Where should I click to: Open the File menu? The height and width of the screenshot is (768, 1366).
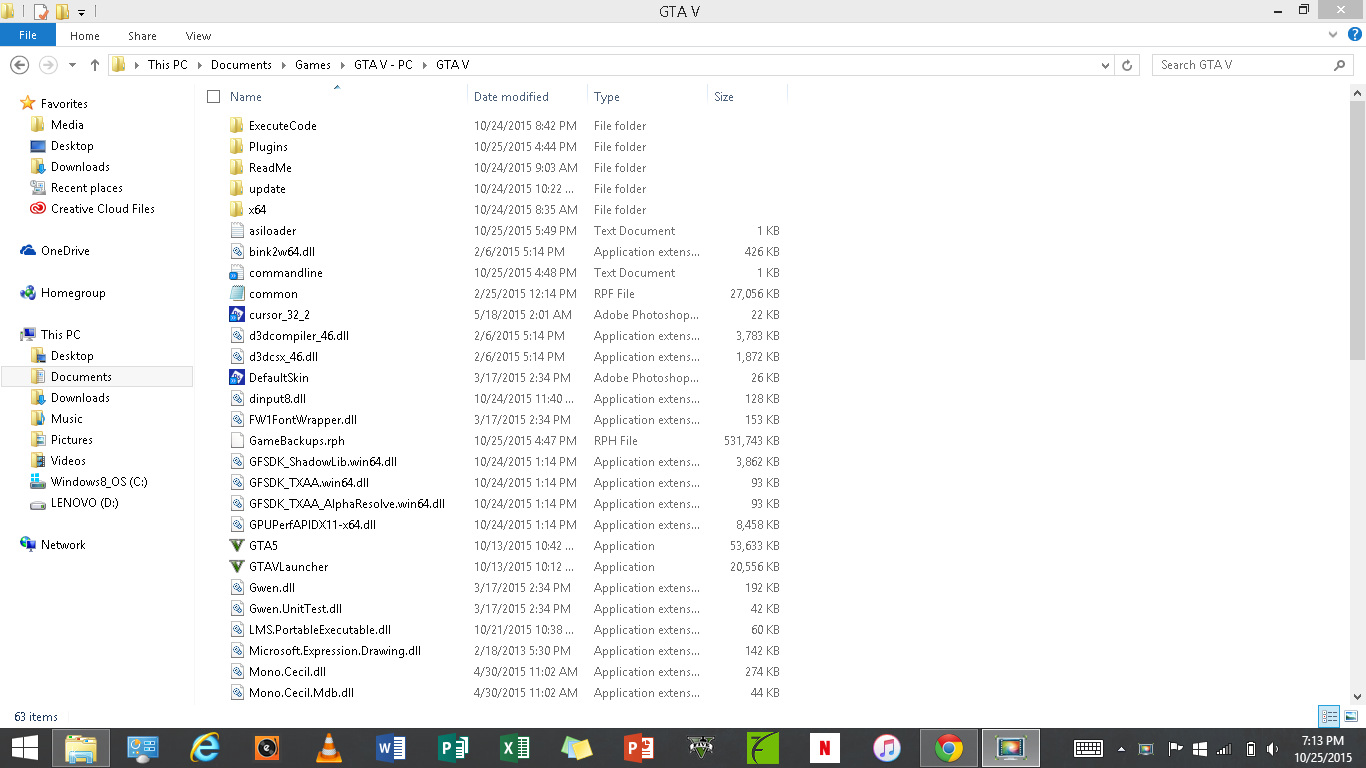28,35
